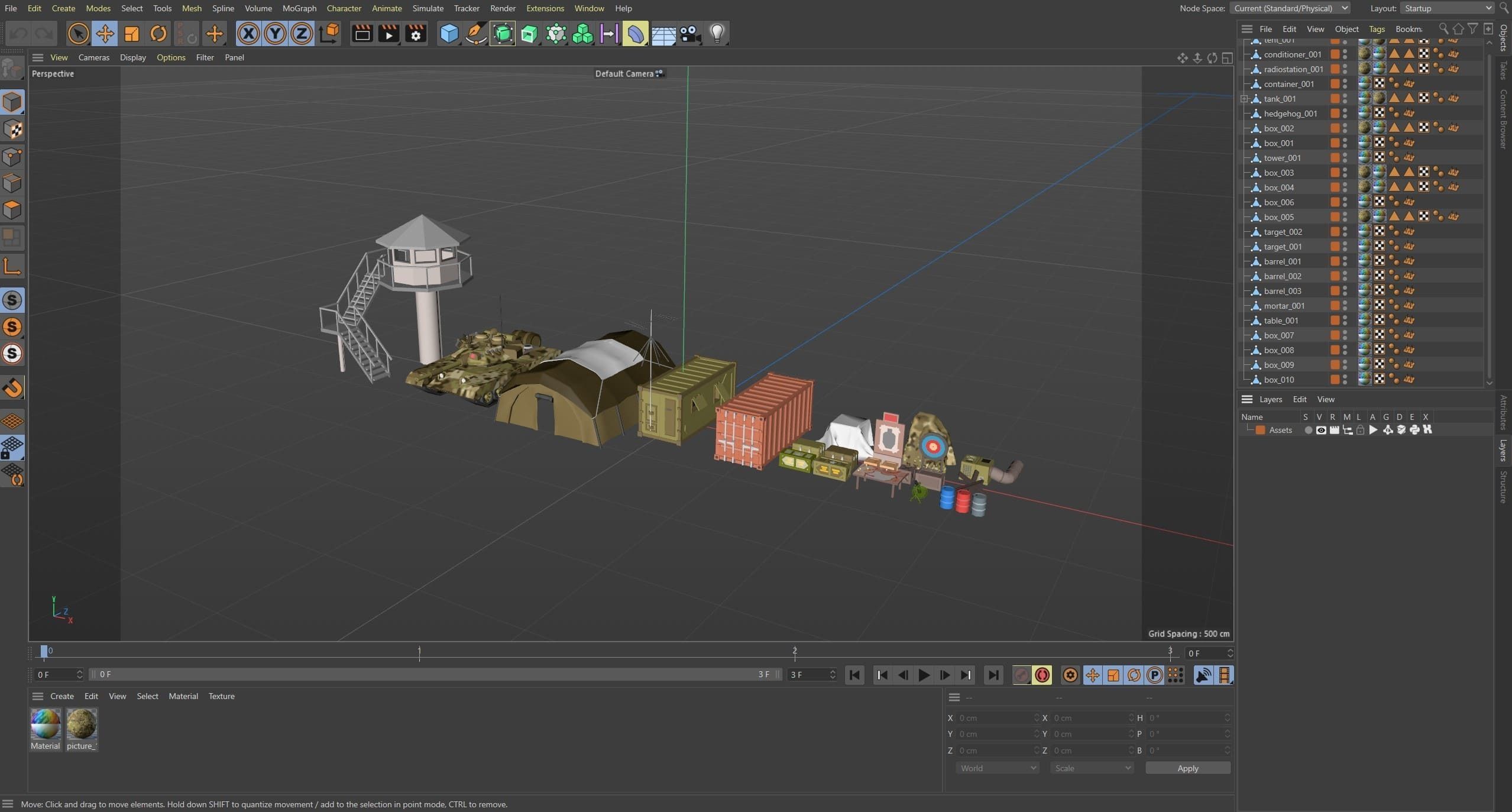This screenshot has height=812, width=1512.
Task: Open Node Space dropdown
Action: 1289,8
